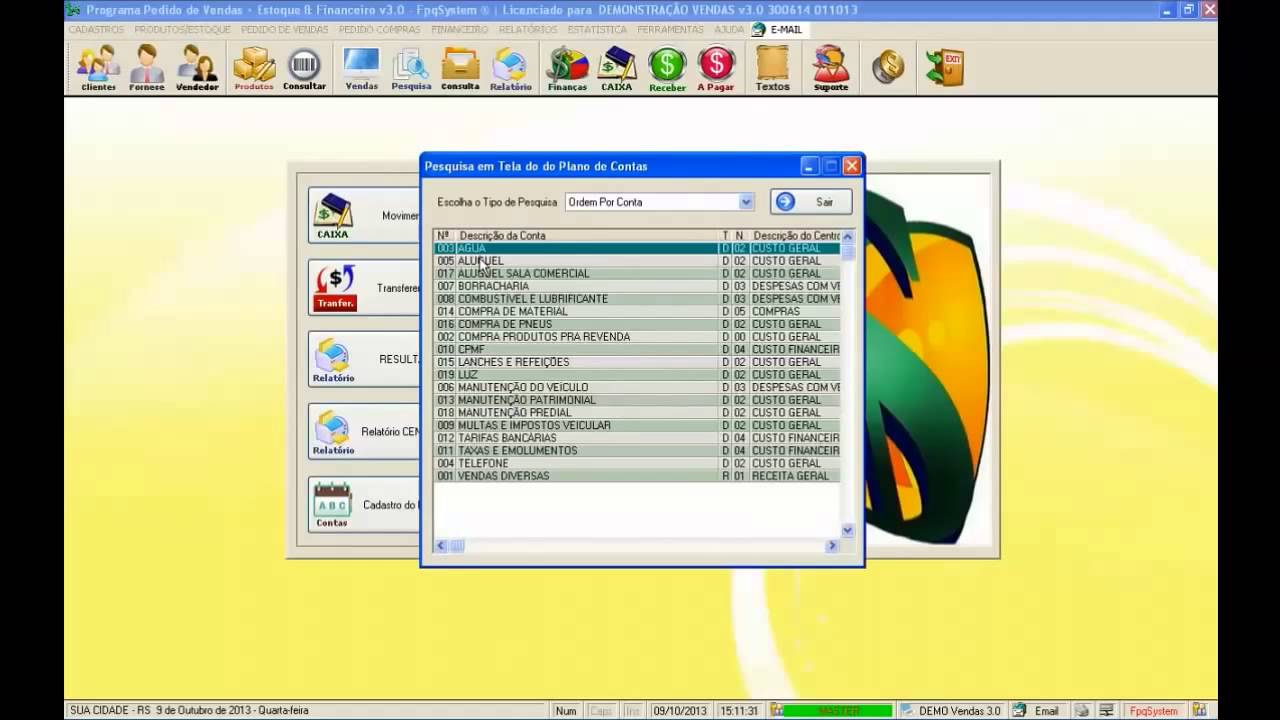
Task: Open the PEDIDO COMPRAS menu
Action: tap(380, 30)
